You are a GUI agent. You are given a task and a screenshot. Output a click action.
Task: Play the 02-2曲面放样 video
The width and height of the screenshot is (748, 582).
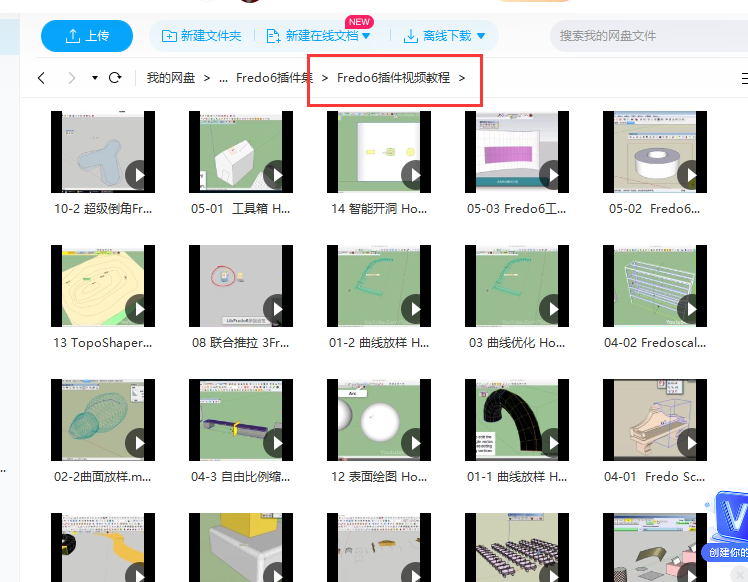(x=139, y=443)
